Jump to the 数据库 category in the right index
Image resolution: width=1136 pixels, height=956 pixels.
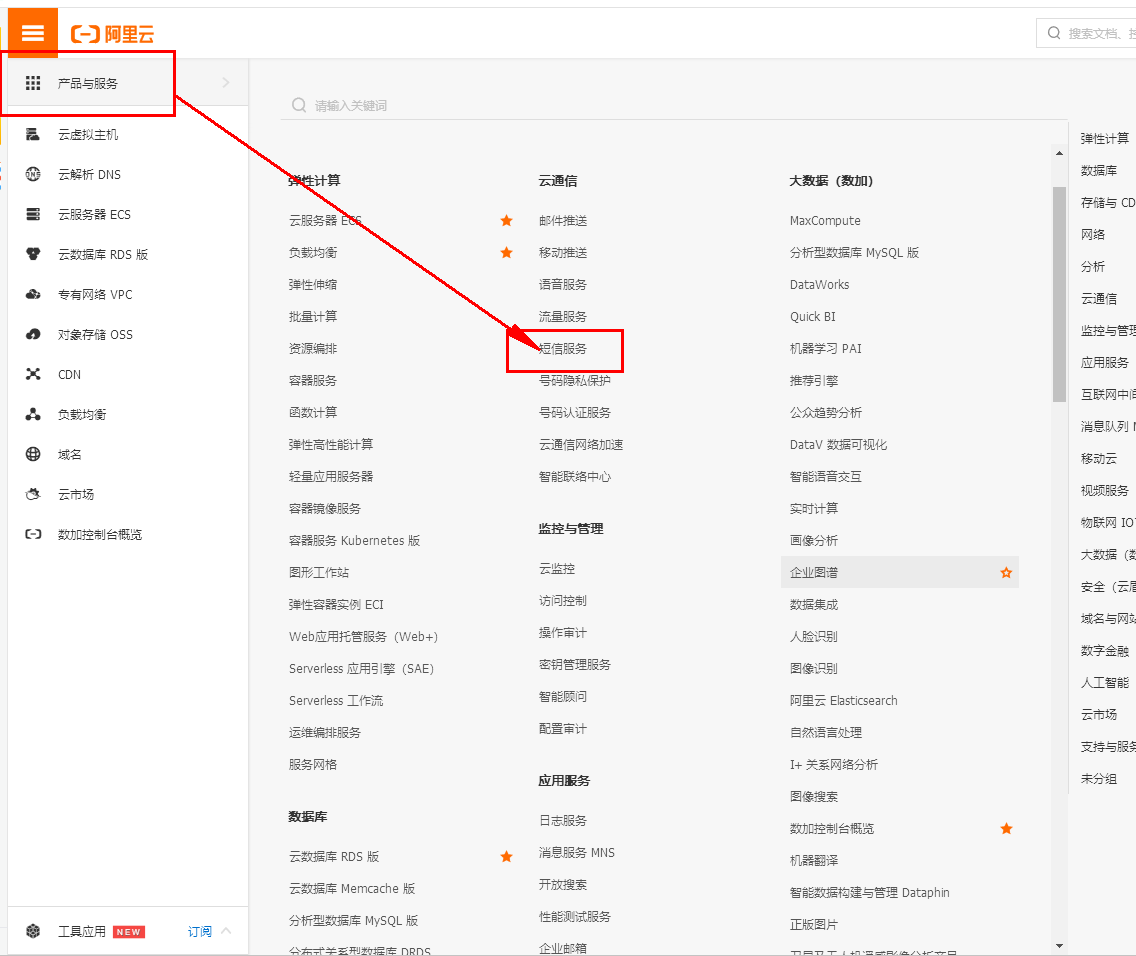pyautogui.click(x=1099, y=170)
